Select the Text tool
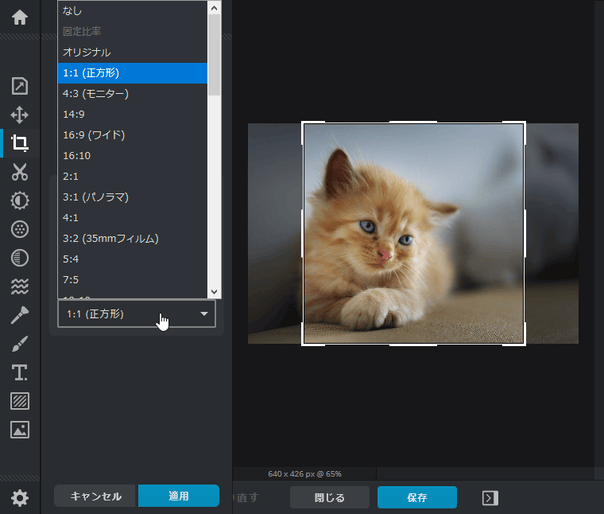This screenshot has width=604, height=514. pos(20,373)
